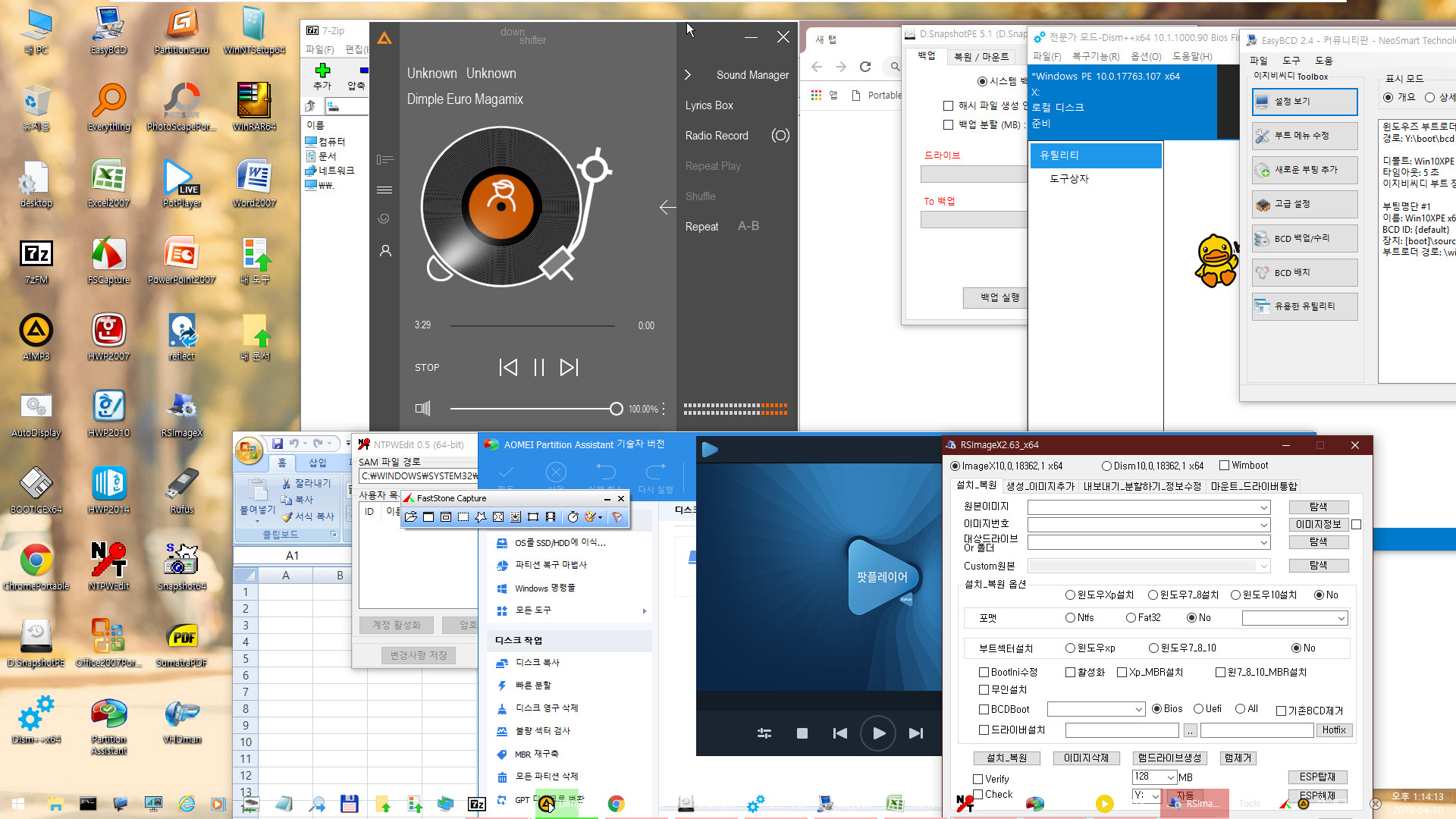Go to next file in PotPlayer
This screenshot has height=819, width=1456.
pos(916,733)
